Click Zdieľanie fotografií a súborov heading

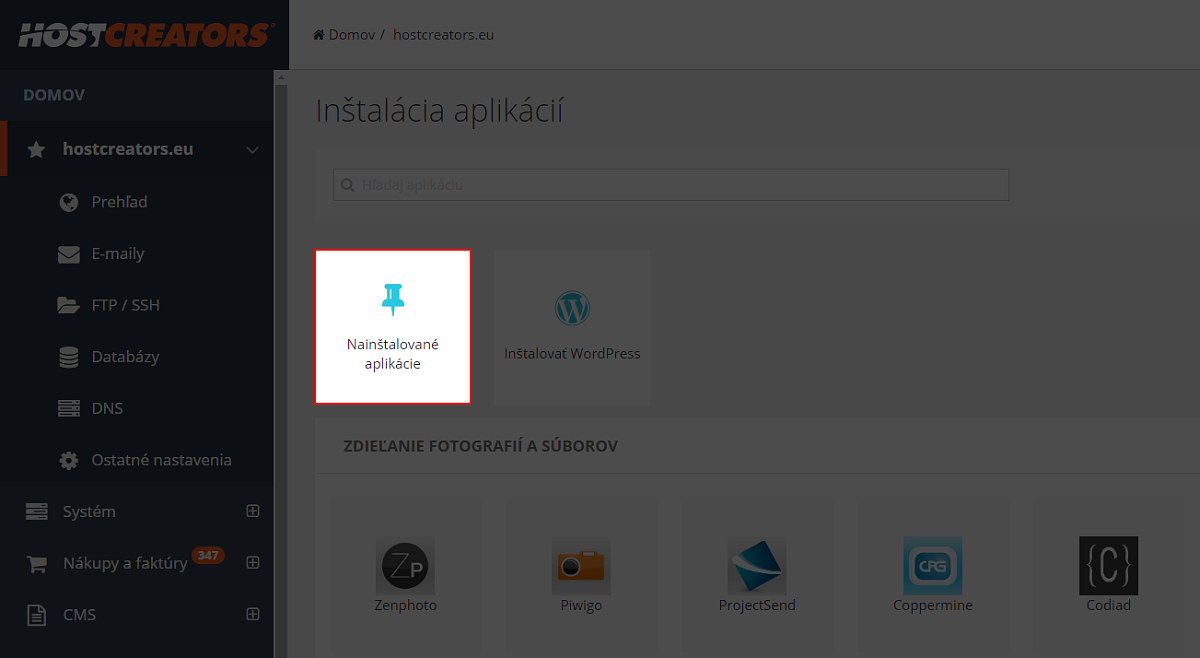coord(480,446)
